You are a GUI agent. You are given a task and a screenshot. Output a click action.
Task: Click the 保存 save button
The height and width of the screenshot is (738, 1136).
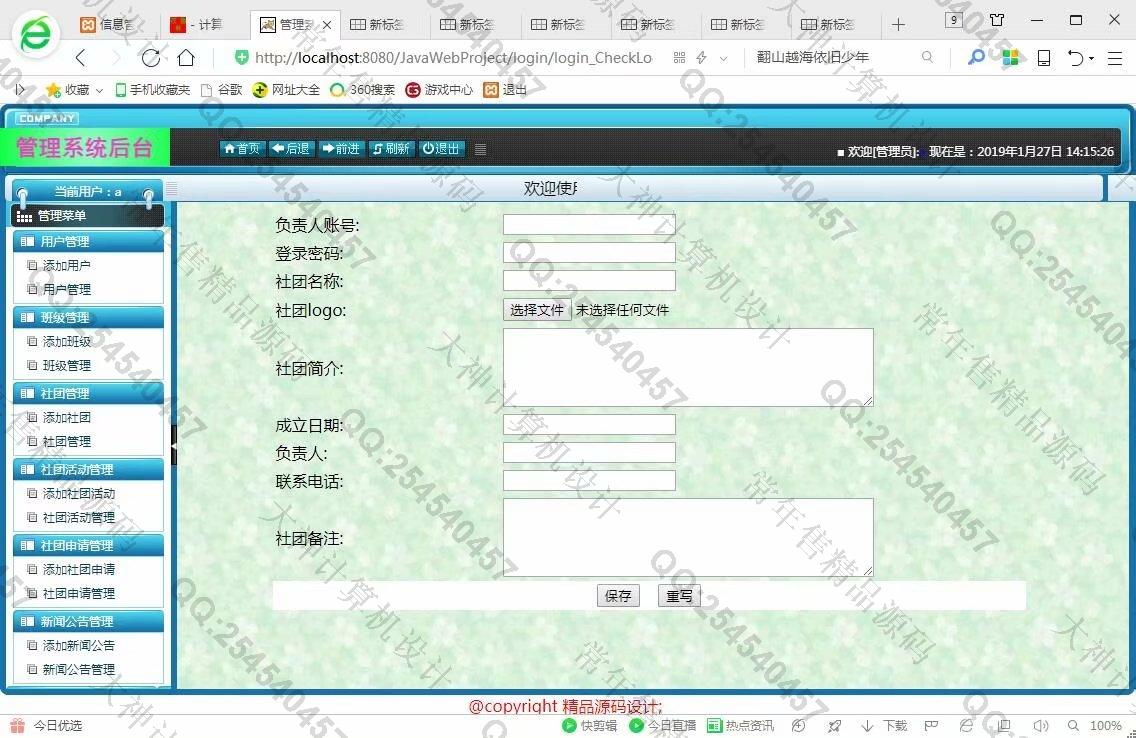[x=618, y=596]
